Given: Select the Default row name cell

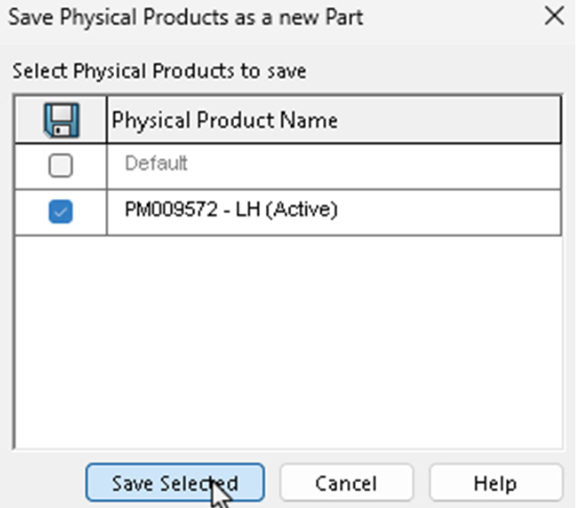Looking at the screenshot, I should click(x=334, y=166).
